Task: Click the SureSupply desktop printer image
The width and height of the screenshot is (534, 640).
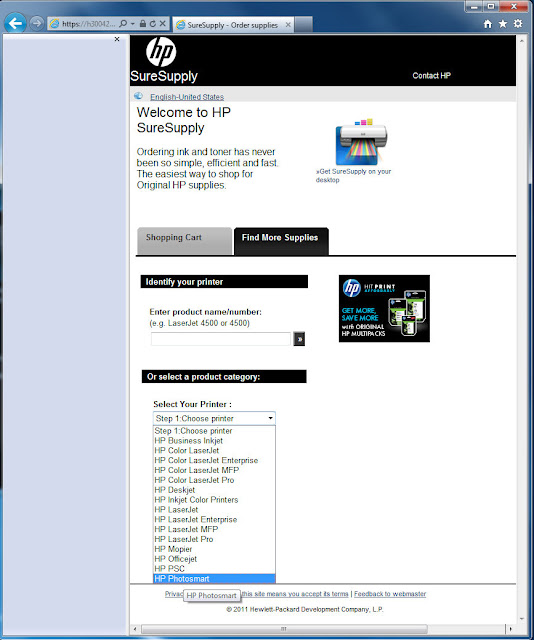Action: pos(361,141)
